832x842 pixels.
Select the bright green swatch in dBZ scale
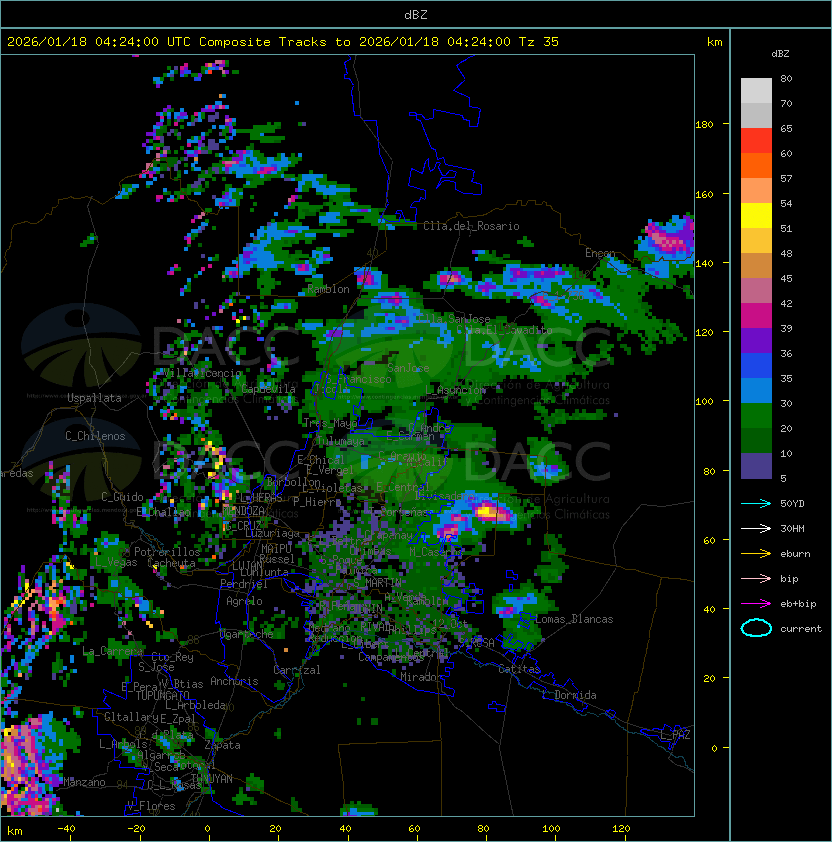(x=756, y=416)
